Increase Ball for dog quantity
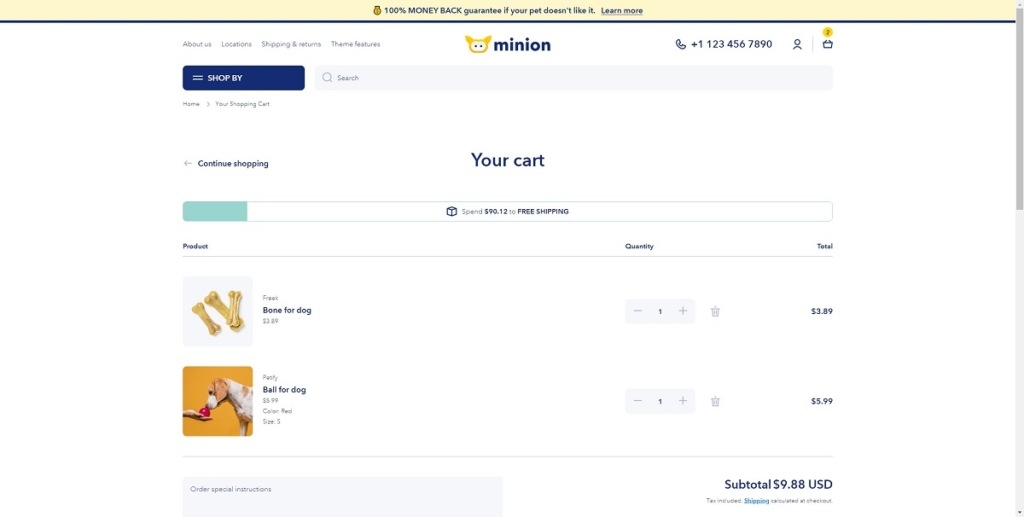This screenshot has width=1024, height=517. tap(683, 401)
